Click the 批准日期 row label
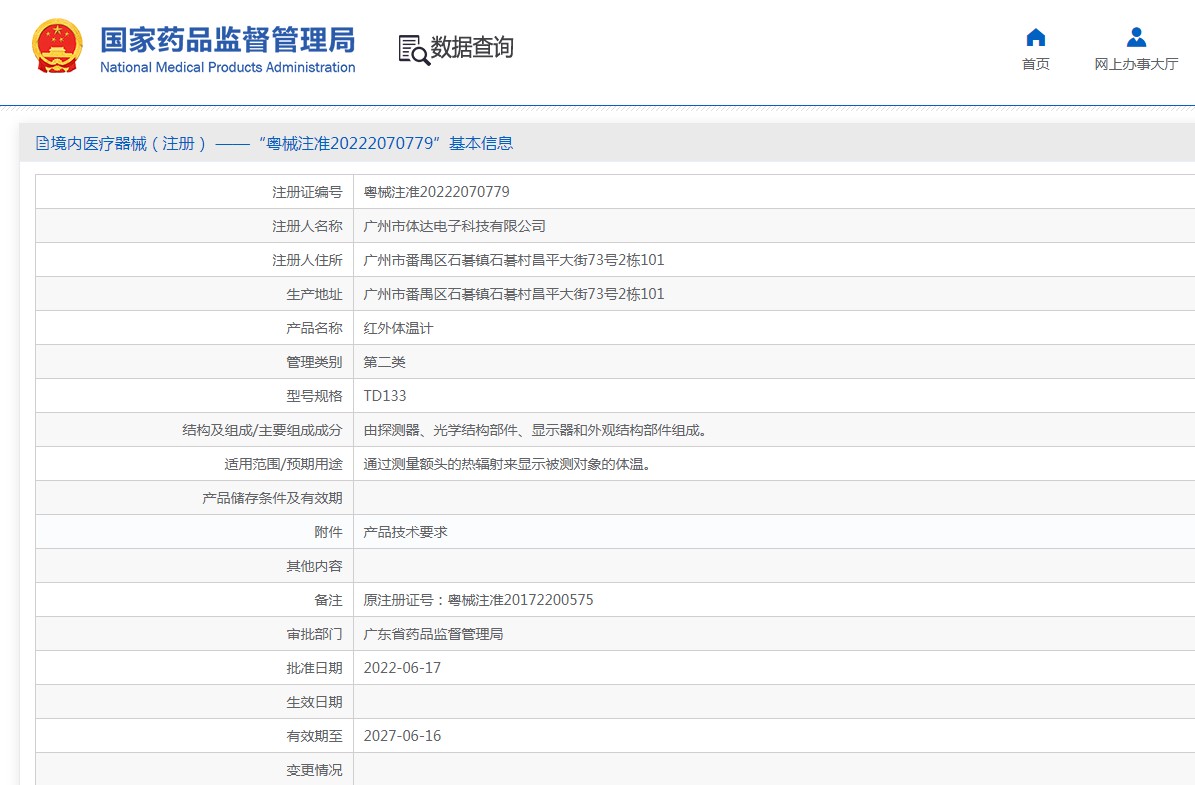 (314, 668)
